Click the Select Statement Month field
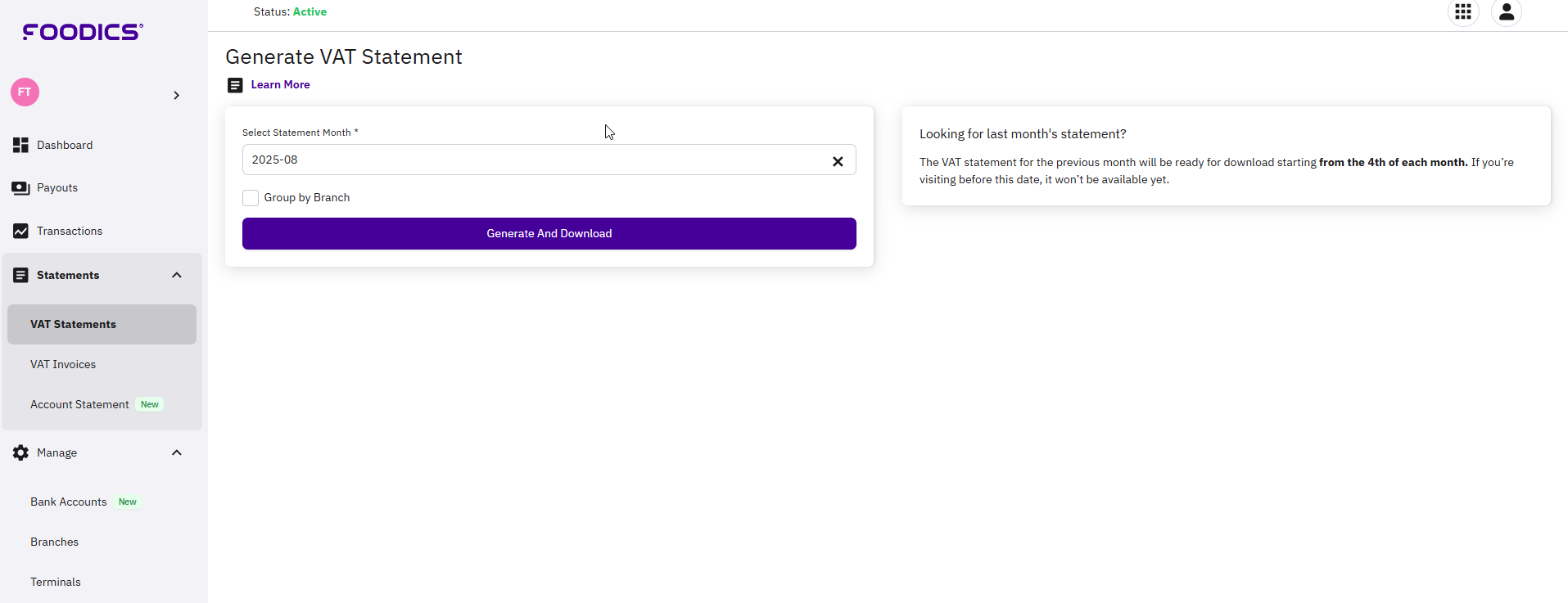 (532, 160)
